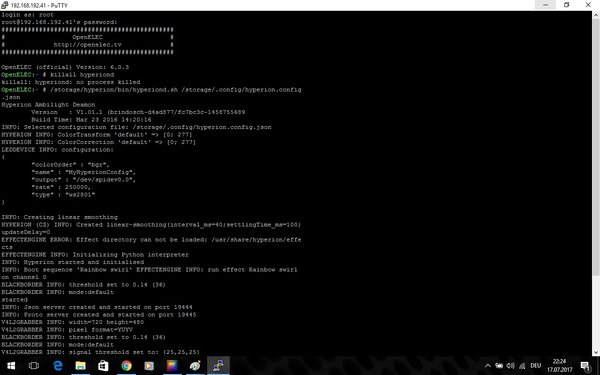Click the 'V4L2GRABBER INFO: pixel format=YUYV' line
The width and height of the screenshot is (600, 375).
pyautogui.click(x=67, y=329)
